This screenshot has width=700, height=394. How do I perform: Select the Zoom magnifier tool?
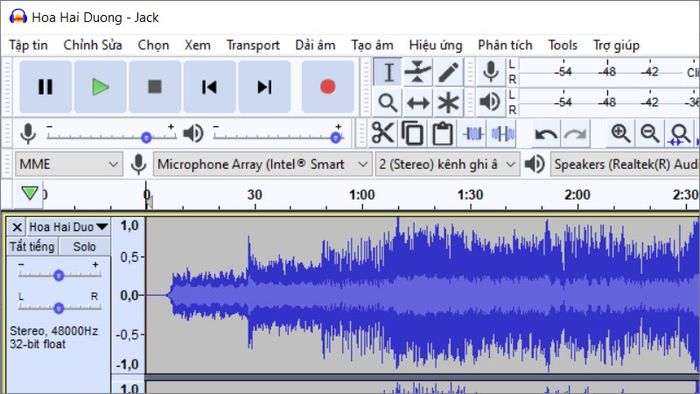click(x=388, y=103)
